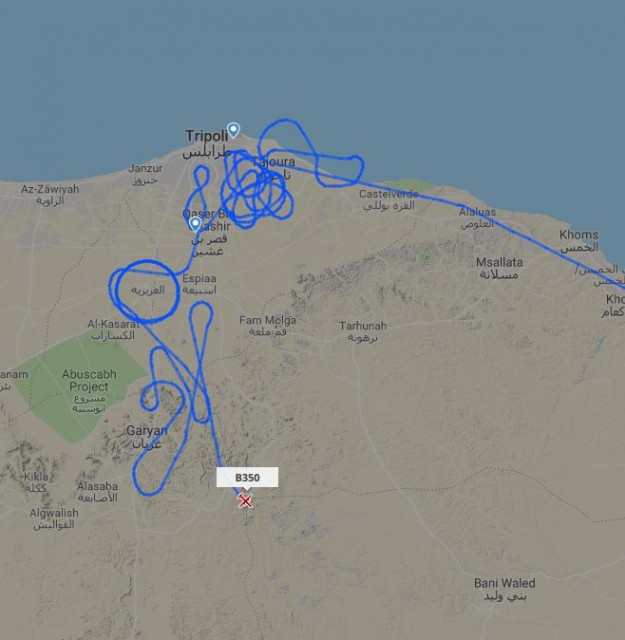Select the airport pin near Qaser Bin Ghashir
The image size is (625, 640).
195,224
